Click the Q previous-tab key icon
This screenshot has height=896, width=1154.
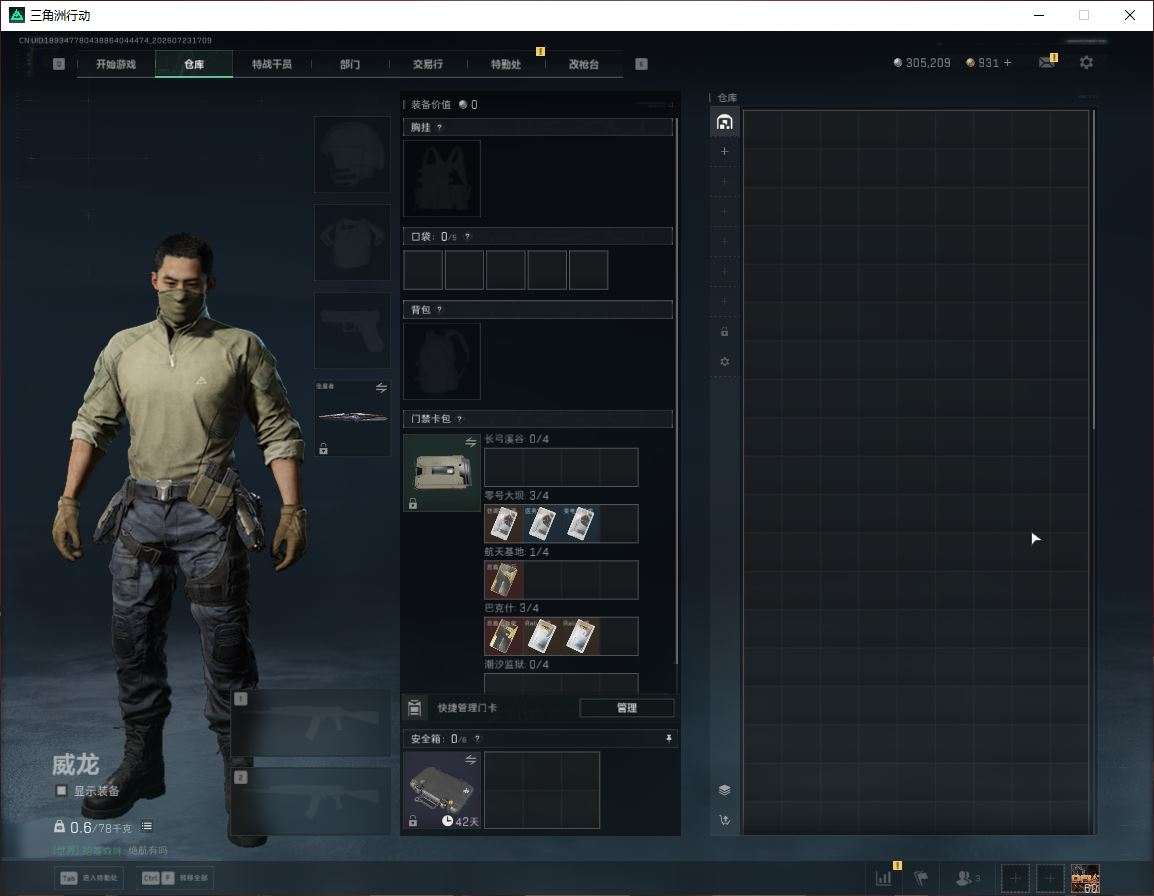tap(59, 64)
